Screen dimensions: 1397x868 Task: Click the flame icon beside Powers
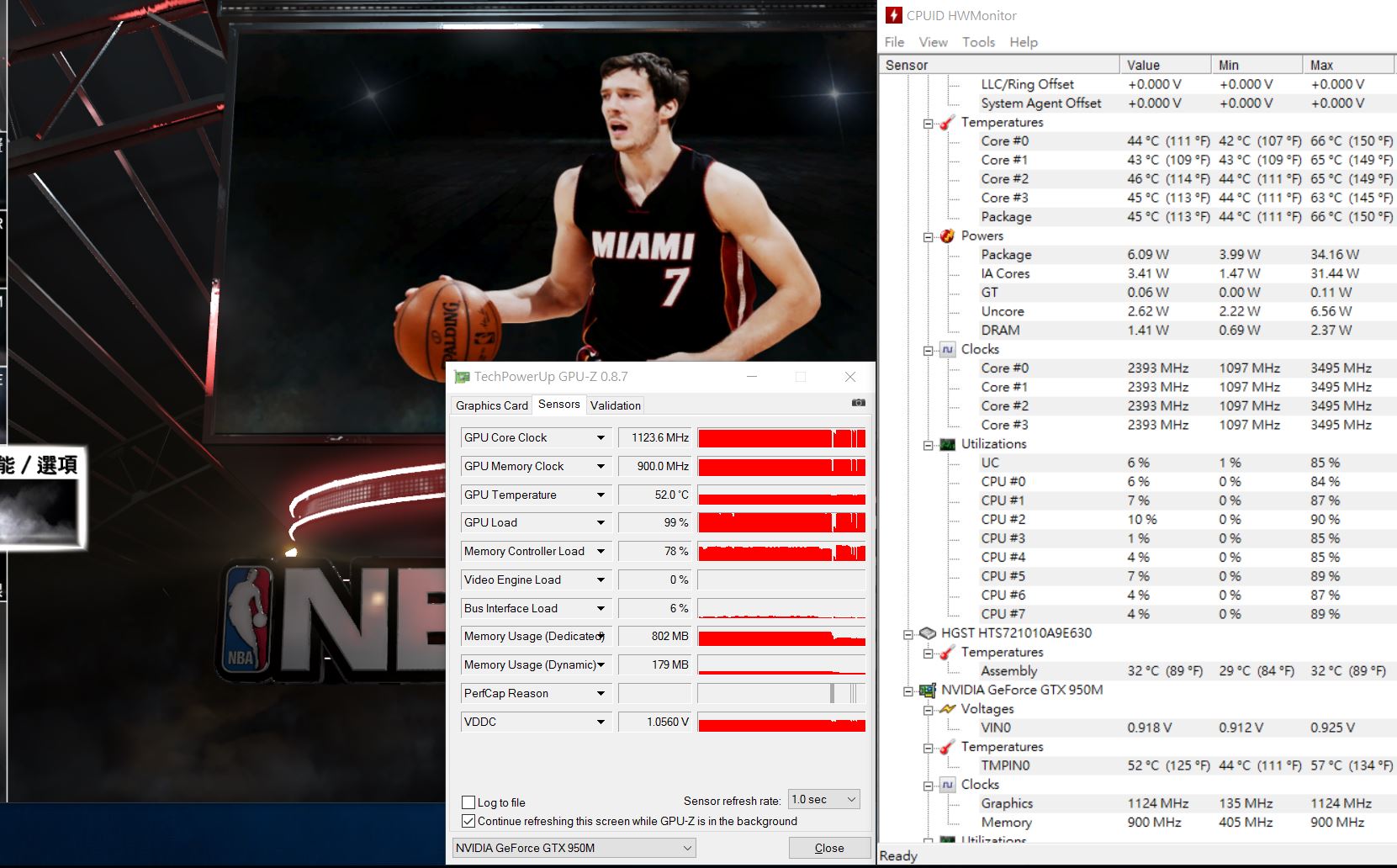click(948, 236)
